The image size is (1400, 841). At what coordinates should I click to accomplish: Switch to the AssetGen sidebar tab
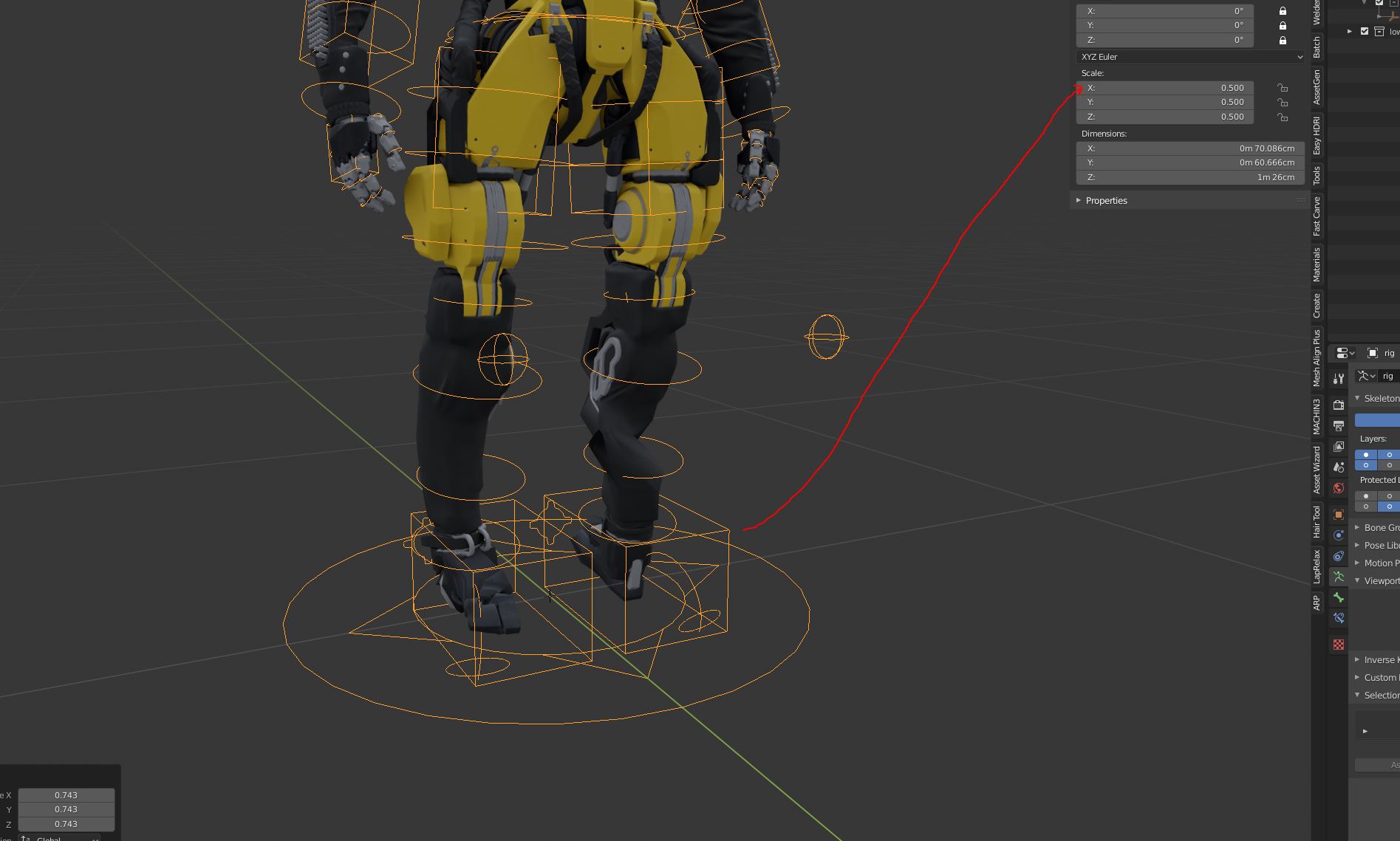[x=1317, y=87]
